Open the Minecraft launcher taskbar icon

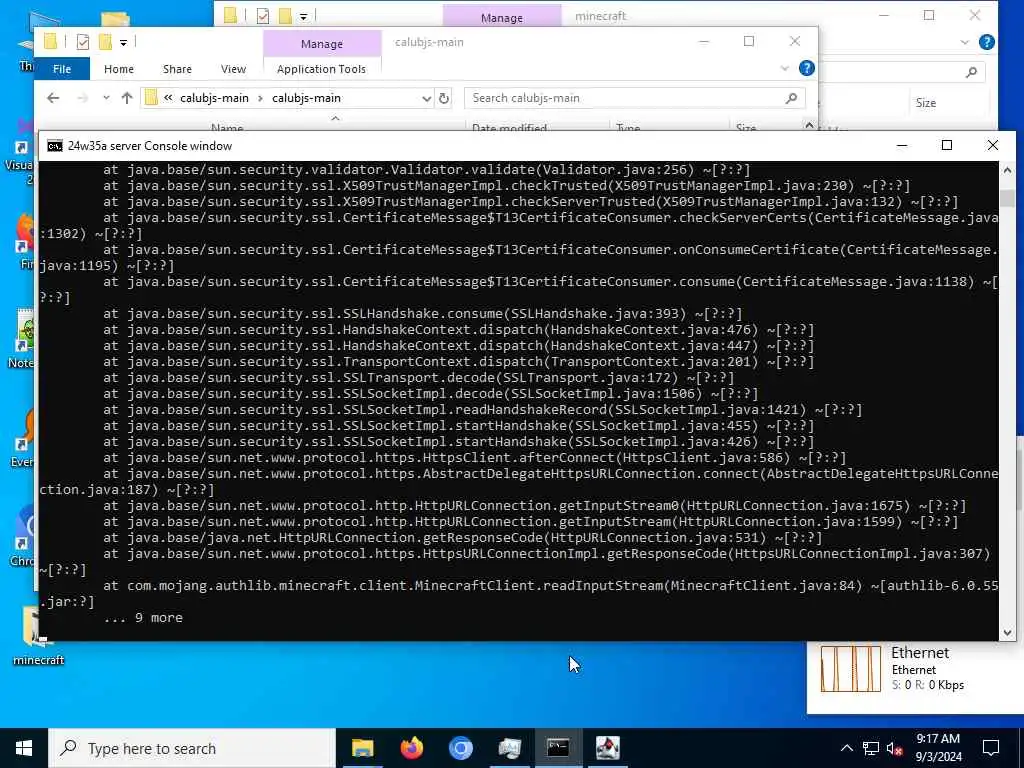pyautogui.click(x=607, y=748)
